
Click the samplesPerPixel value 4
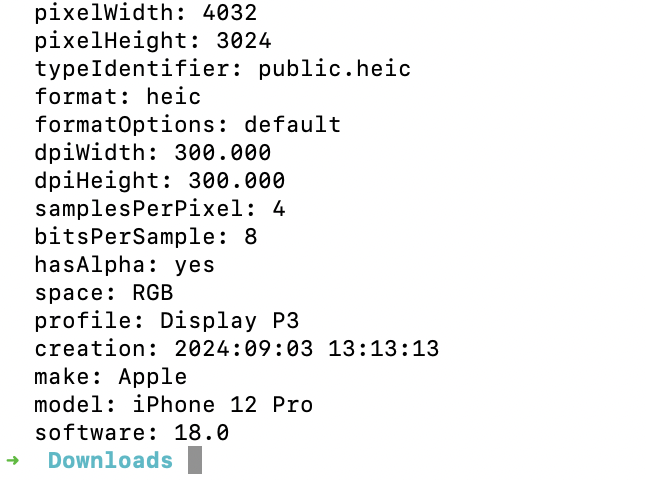coord(279,208)
